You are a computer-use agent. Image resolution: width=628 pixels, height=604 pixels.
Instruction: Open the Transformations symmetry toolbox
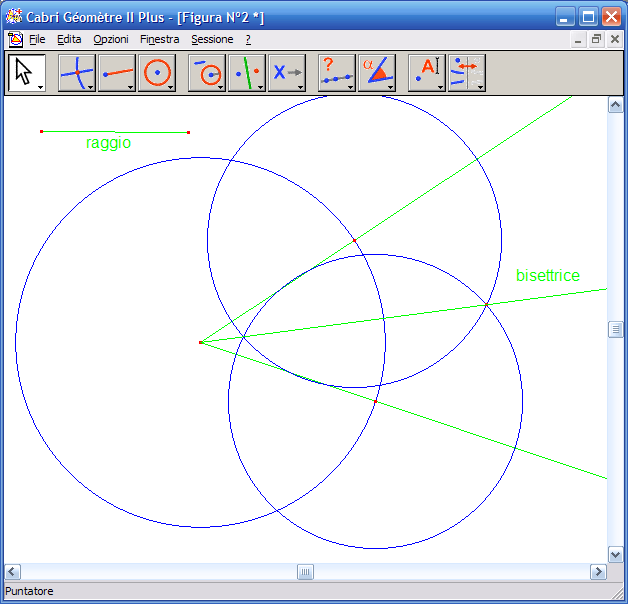pos(247,73)
